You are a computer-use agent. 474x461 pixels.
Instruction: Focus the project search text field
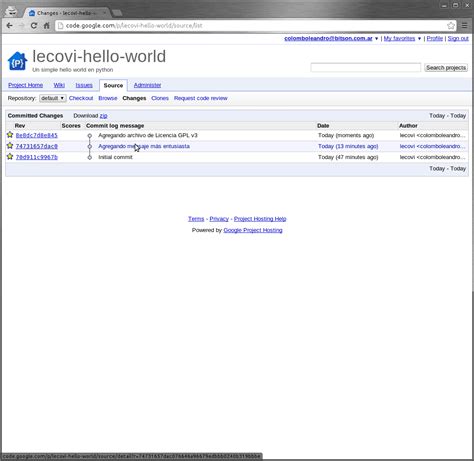(366, 68)
